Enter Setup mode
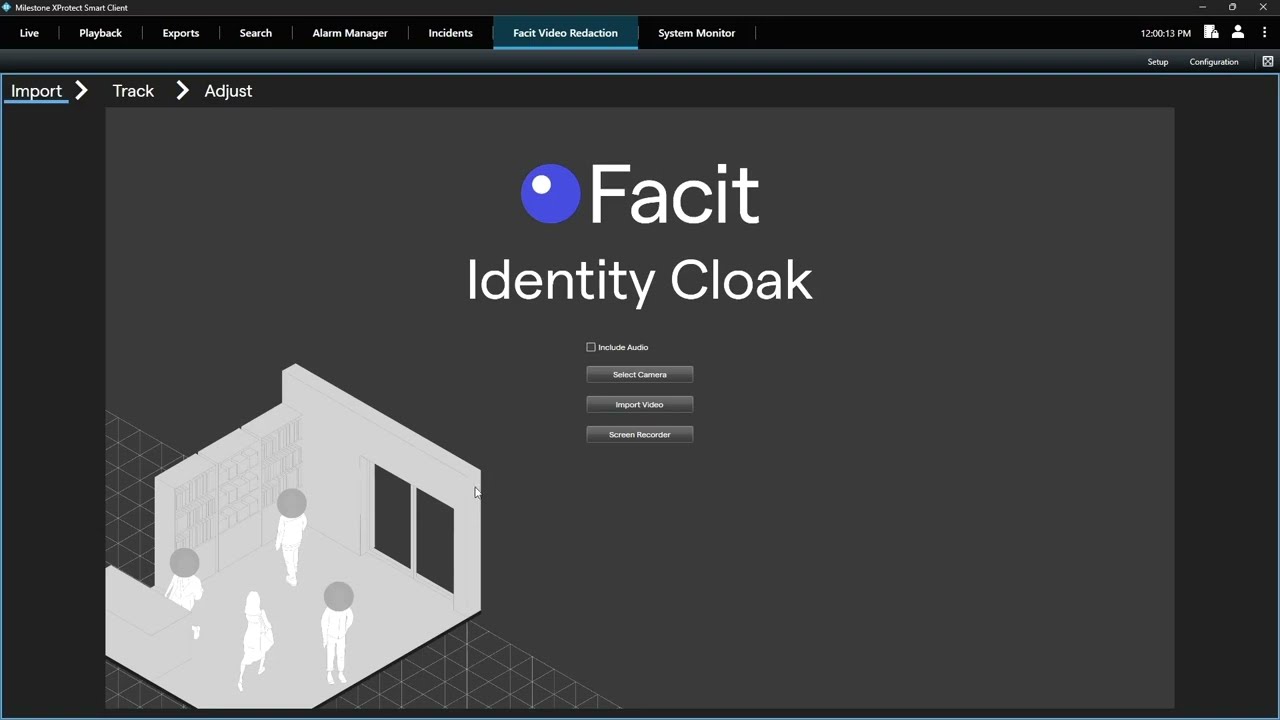 1158,62
